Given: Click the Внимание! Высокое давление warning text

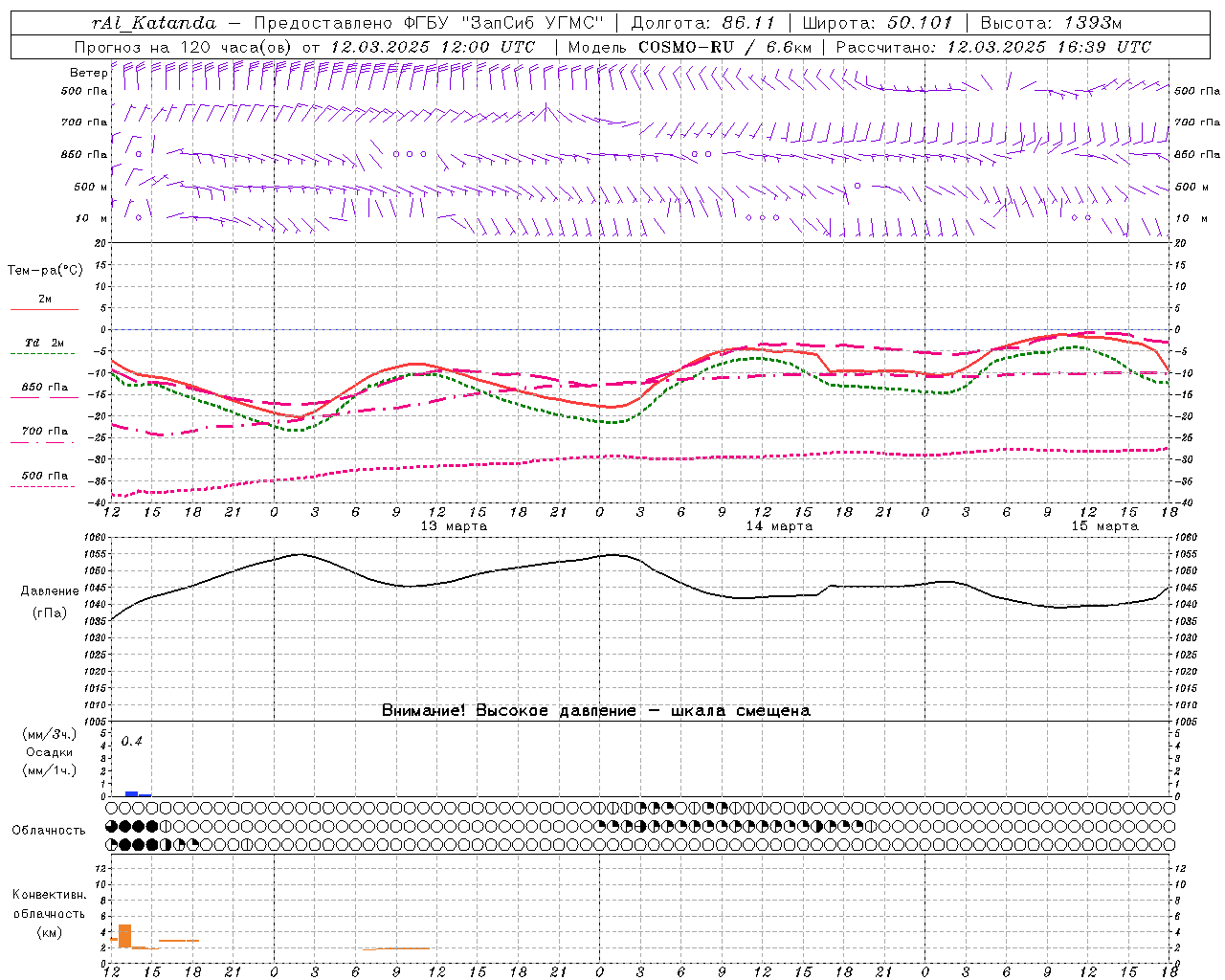Looking at the screenshot, I should point(595,711).
